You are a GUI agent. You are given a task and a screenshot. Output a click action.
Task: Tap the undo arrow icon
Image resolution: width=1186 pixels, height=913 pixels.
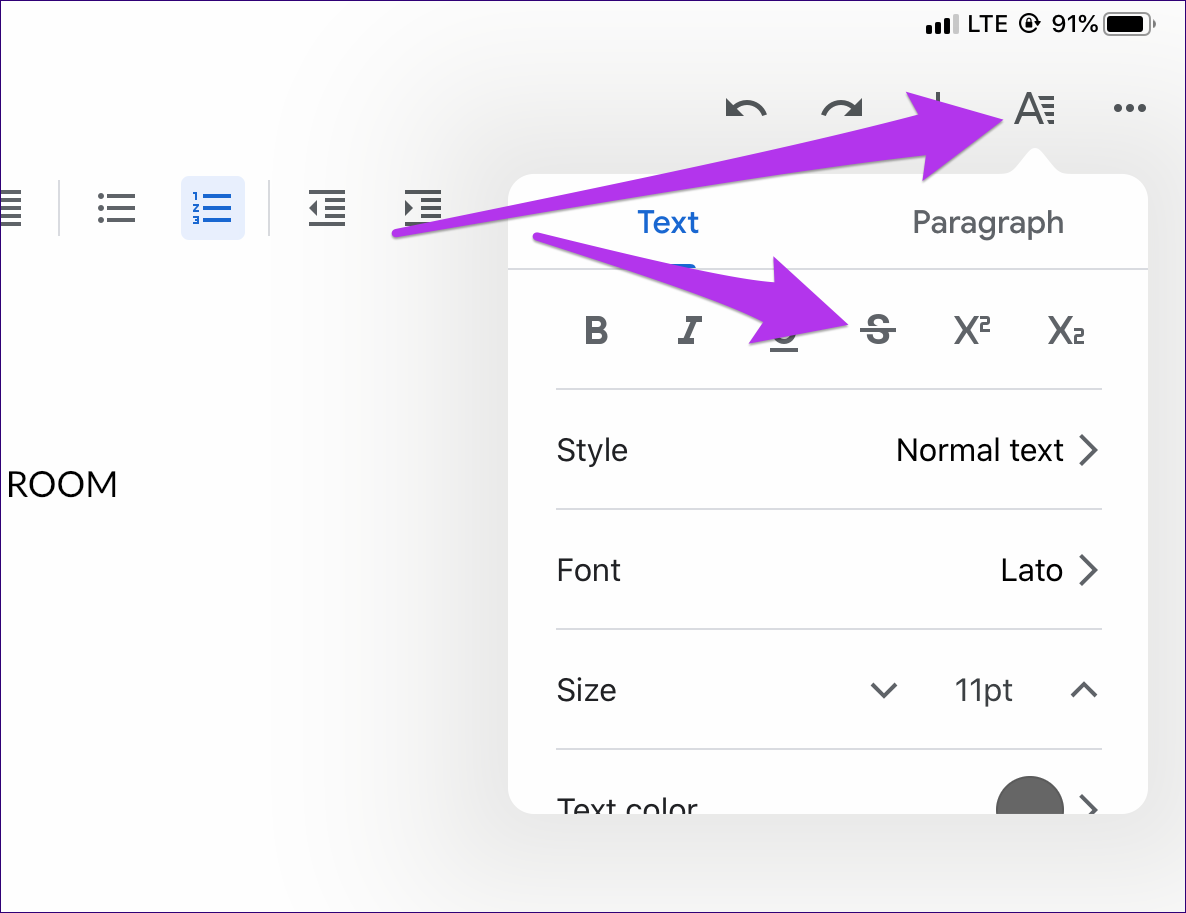point(746,108)
